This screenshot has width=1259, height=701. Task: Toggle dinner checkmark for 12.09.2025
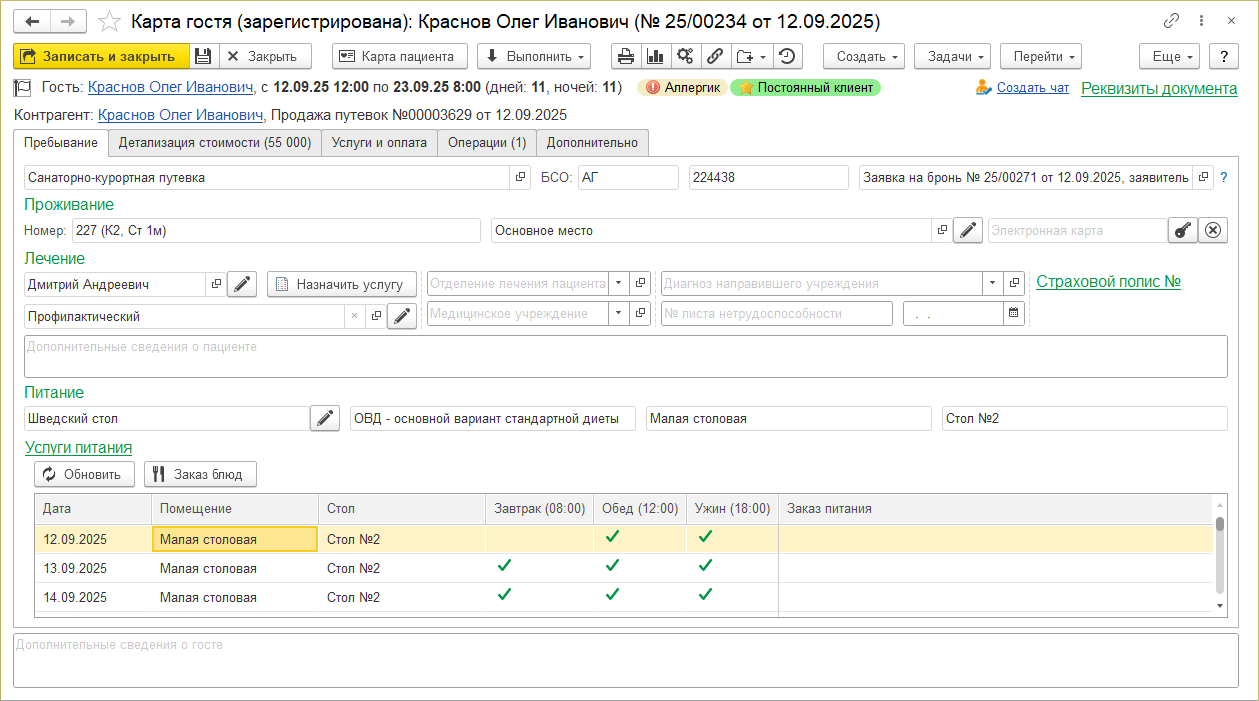pos(705,537)
